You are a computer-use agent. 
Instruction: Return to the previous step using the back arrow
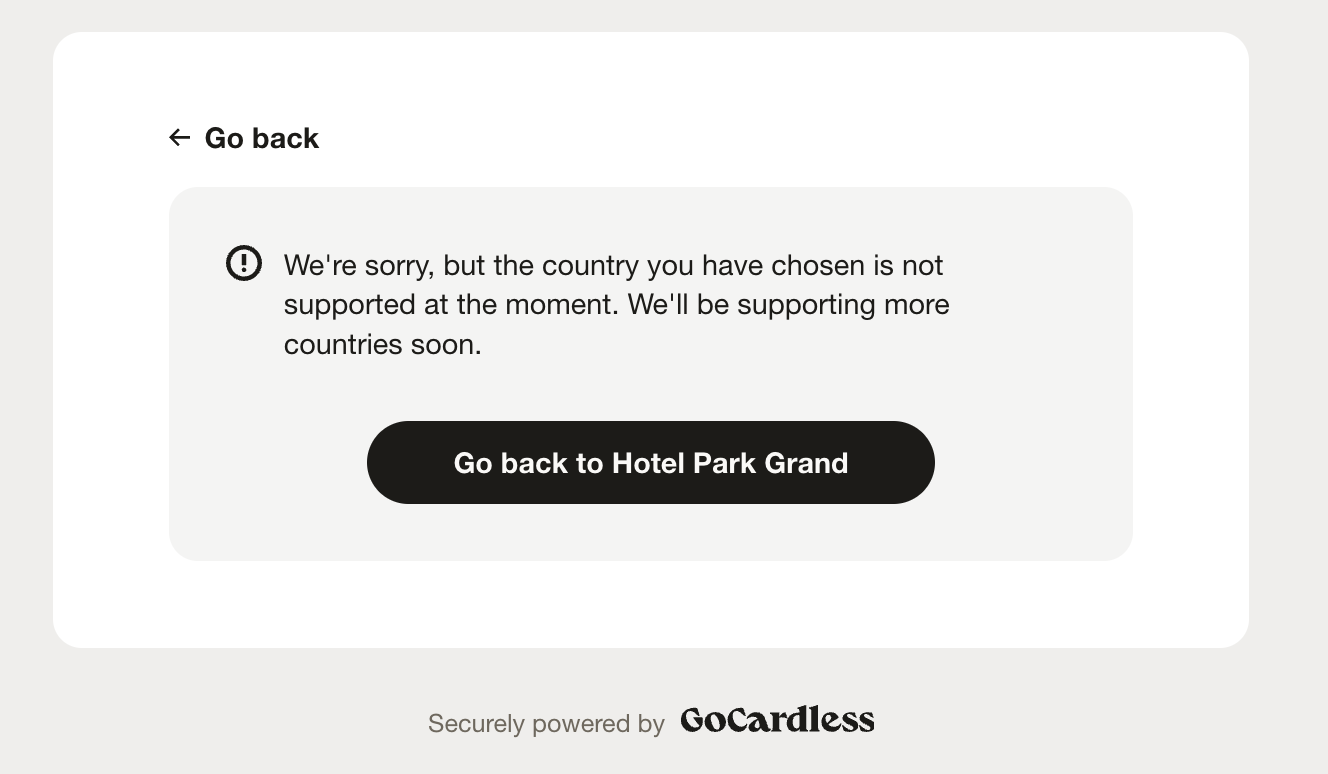tap(180, 138)
